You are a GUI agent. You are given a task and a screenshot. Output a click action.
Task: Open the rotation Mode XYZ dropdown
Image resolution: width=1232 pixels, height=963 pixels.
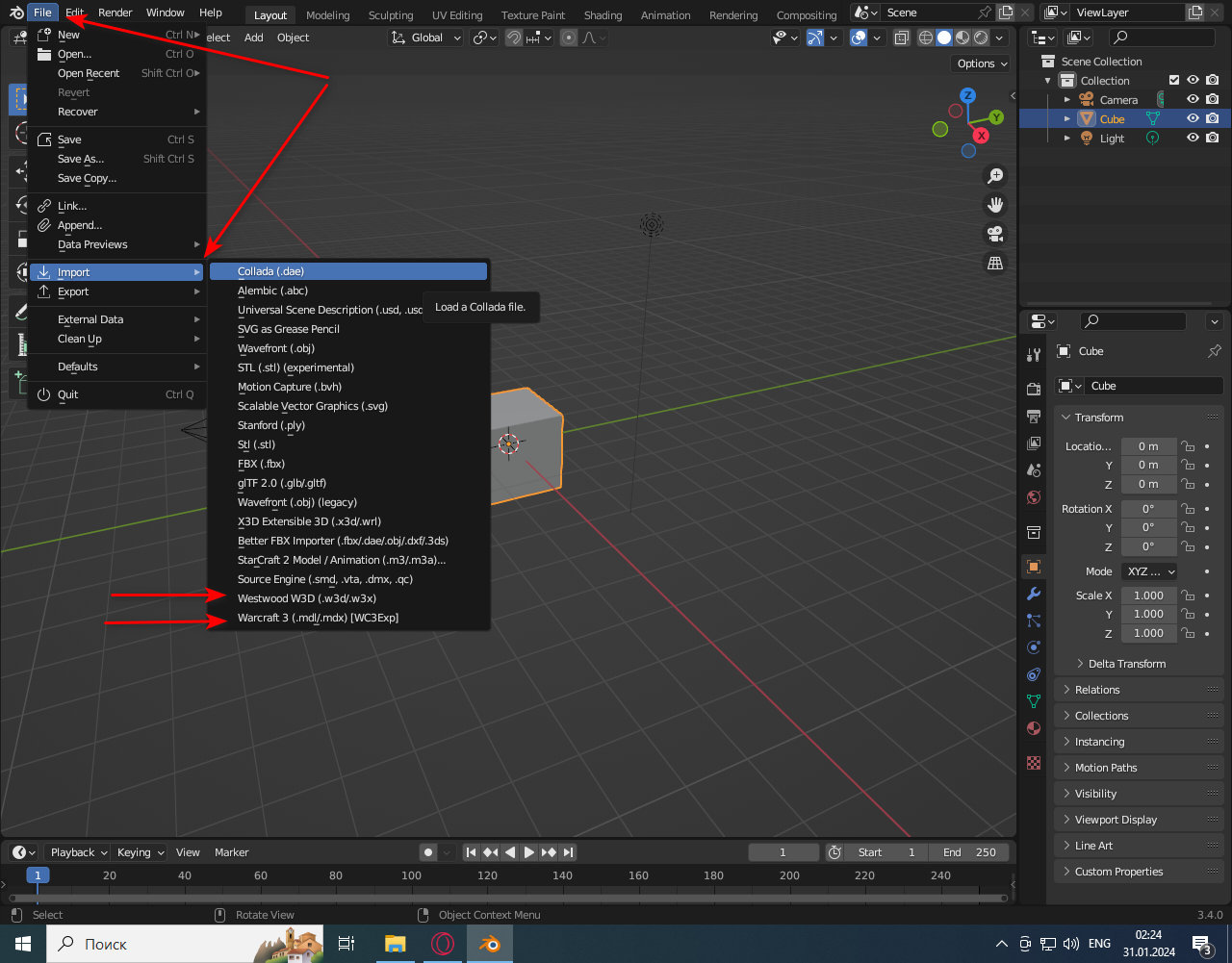[x=1149, y=571]
